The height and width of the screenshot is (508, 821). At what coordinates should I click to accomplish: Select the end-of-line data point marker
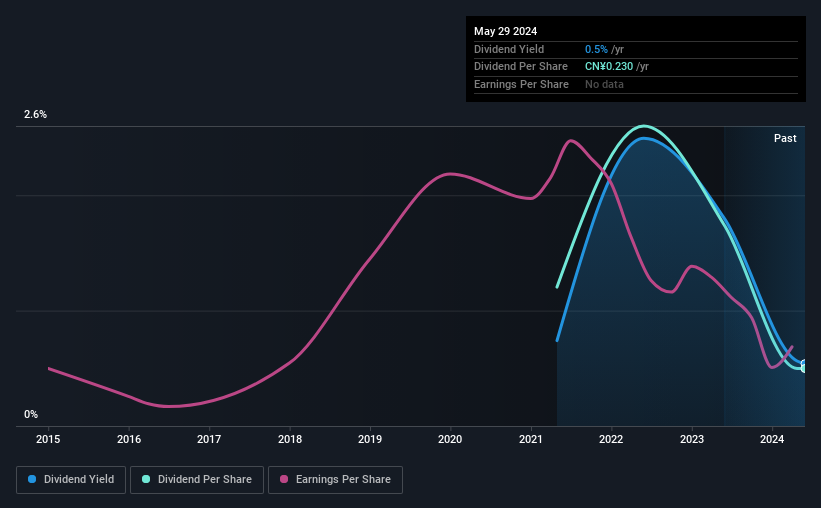coord(804,366)
